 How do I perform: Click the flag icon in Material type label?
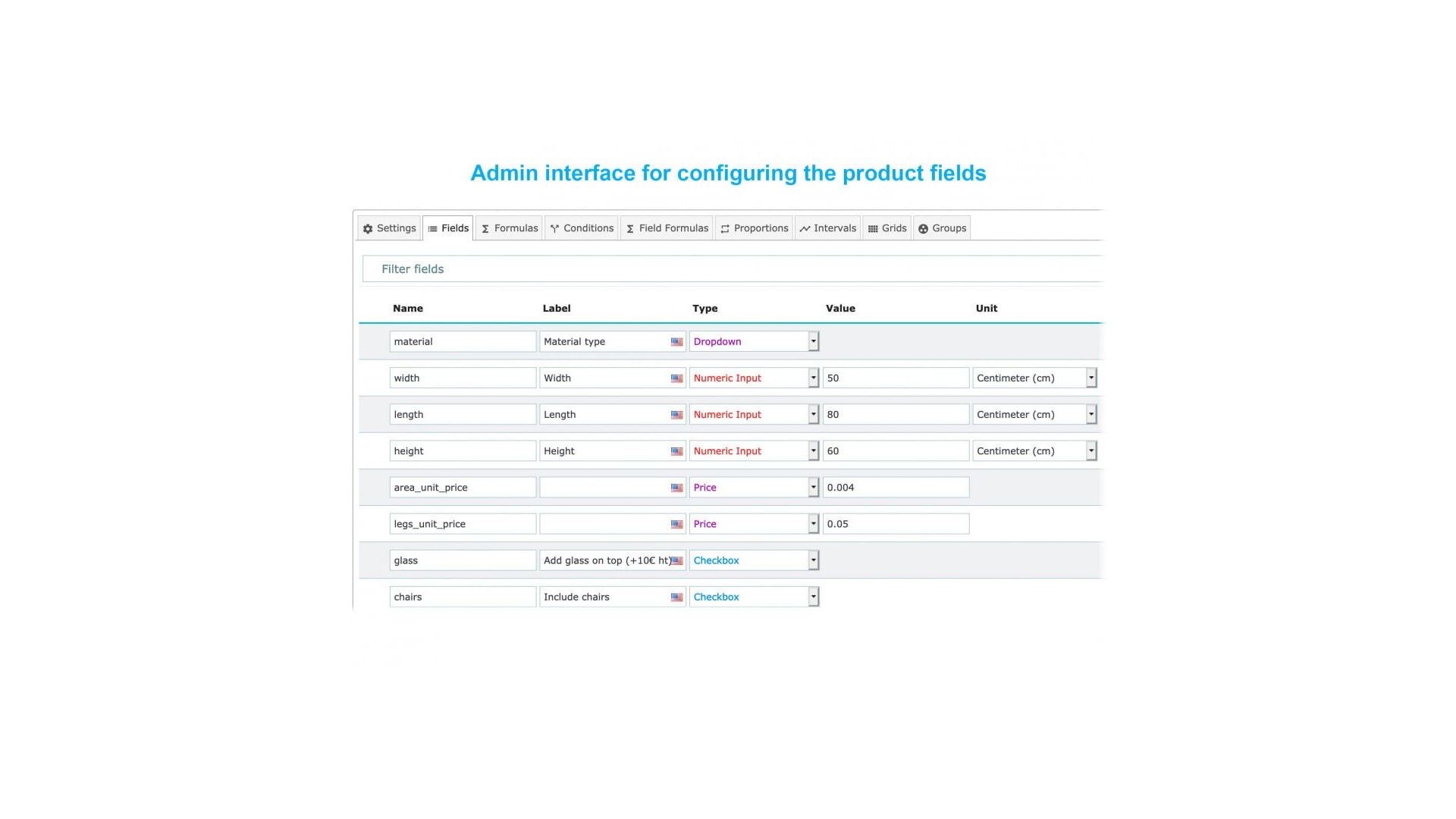pyautogui.click(x=676, y=342)
